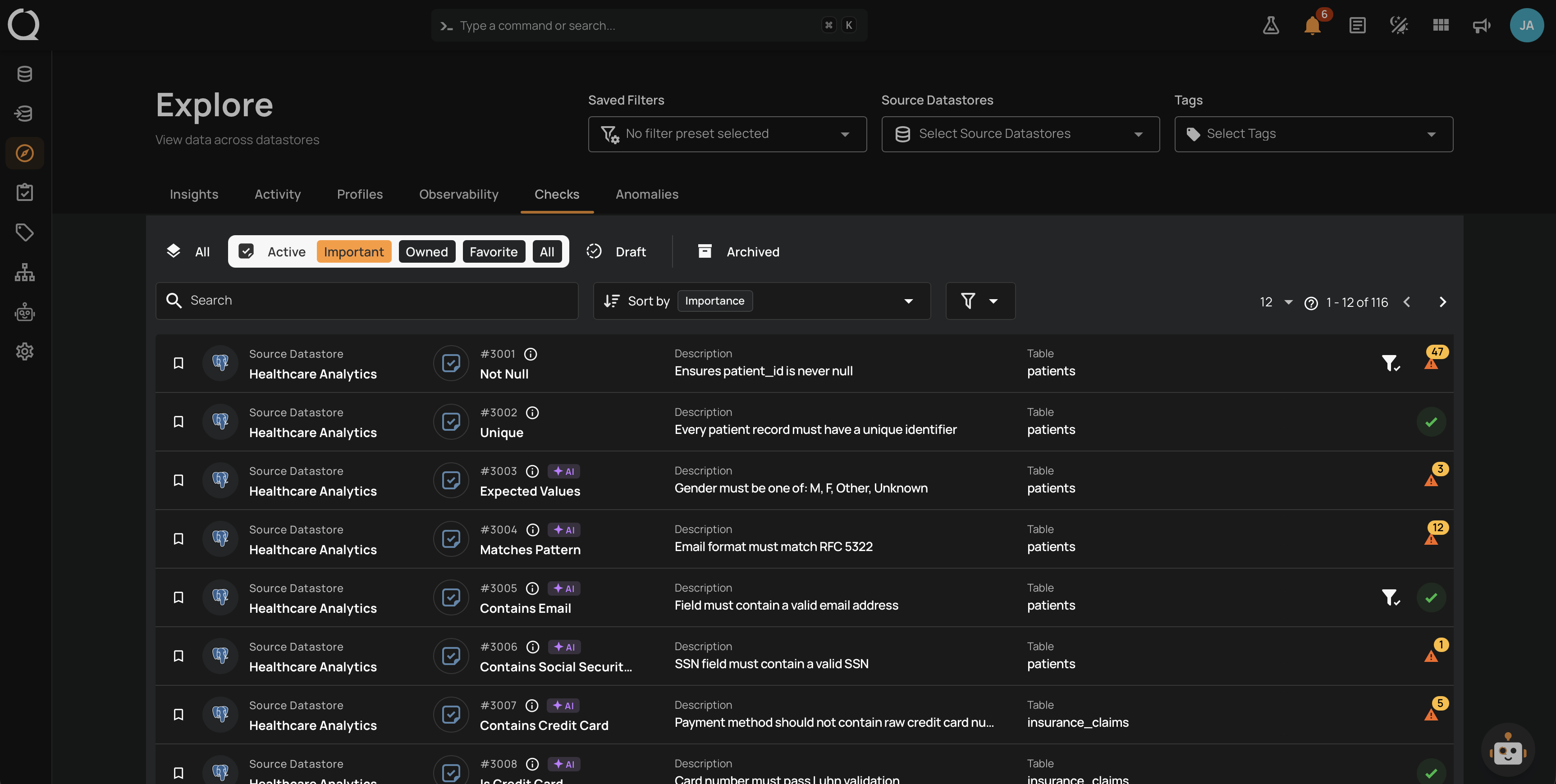This screenshot has width=1556, height=784.
Task: Open the JA user avatar menu
Action: point(1526,25)
